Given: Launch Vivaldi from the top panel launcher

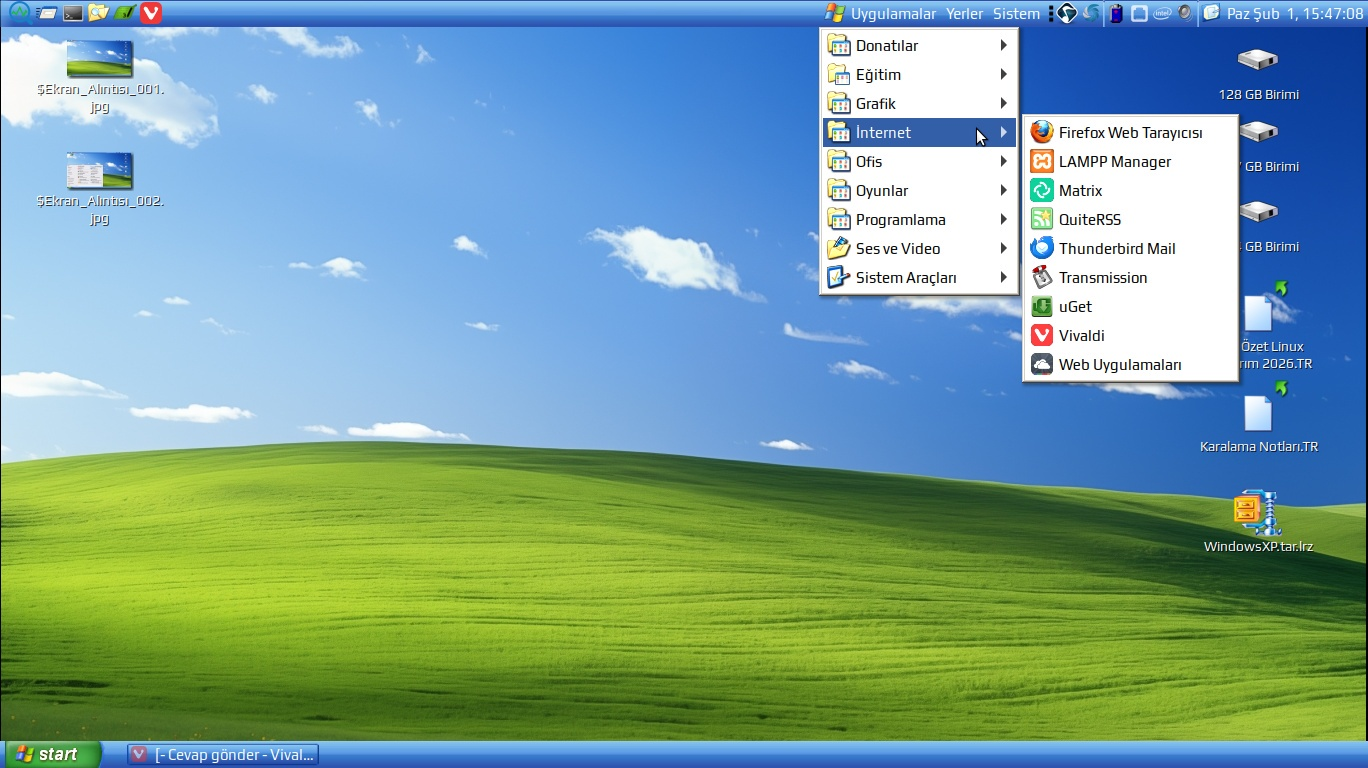Looking at the screenshot, I should point(151,13).
